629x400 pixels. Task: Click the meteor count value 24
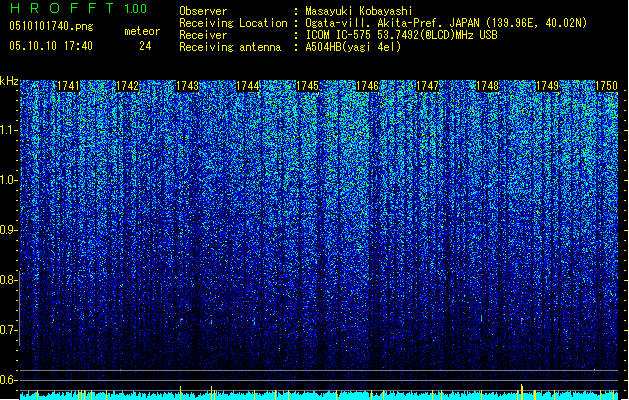pyautogui.click(x=145, y=46)
